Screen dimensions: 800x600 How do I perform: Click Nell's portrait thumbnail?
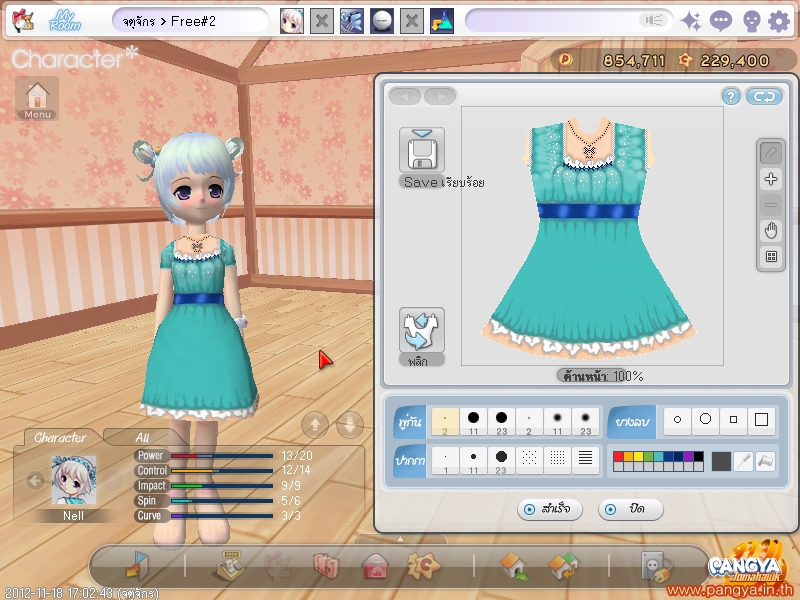(x=74, y=480)
